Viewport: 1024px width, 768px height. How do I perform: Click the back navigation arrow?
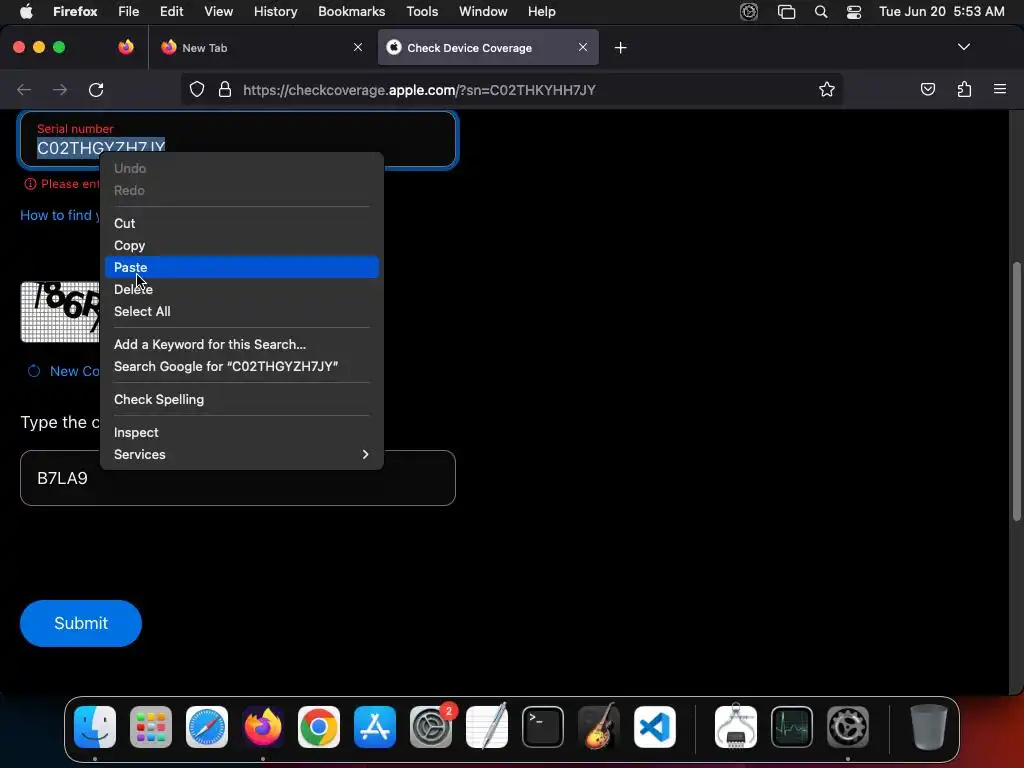[x=24, y=89]
